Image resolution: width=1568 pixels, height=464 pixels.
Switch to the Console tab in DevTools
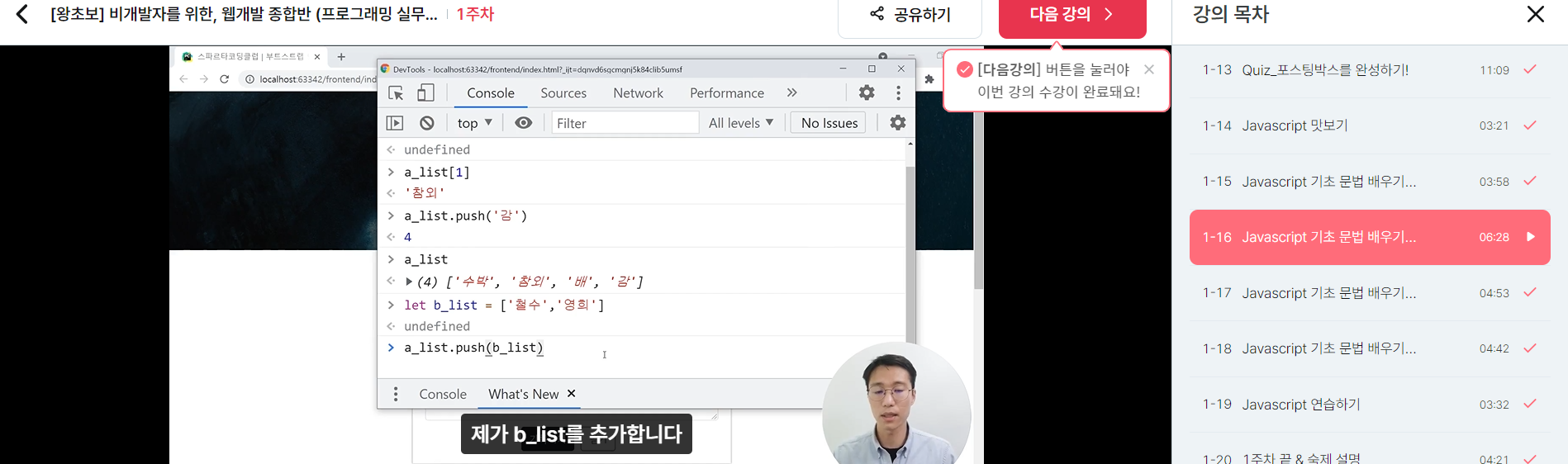491,93
